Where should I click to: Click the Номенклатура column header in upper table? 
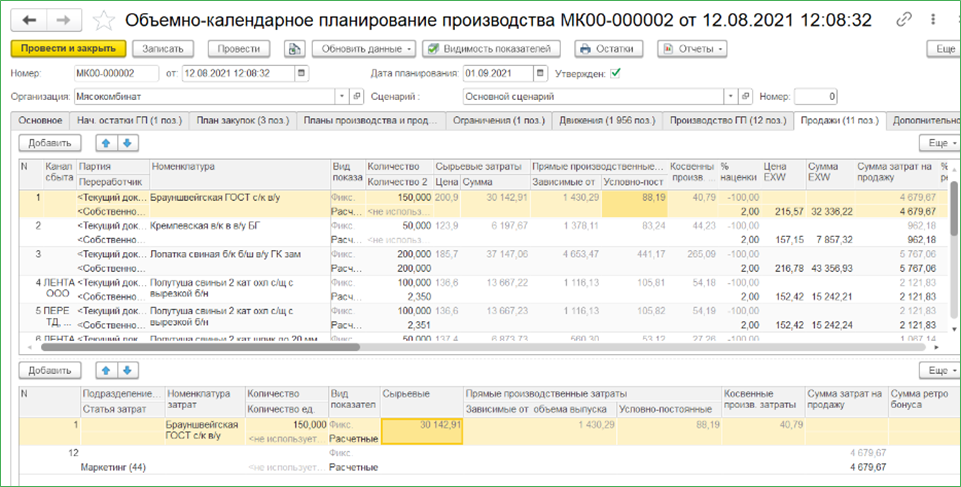pos(240,173)
